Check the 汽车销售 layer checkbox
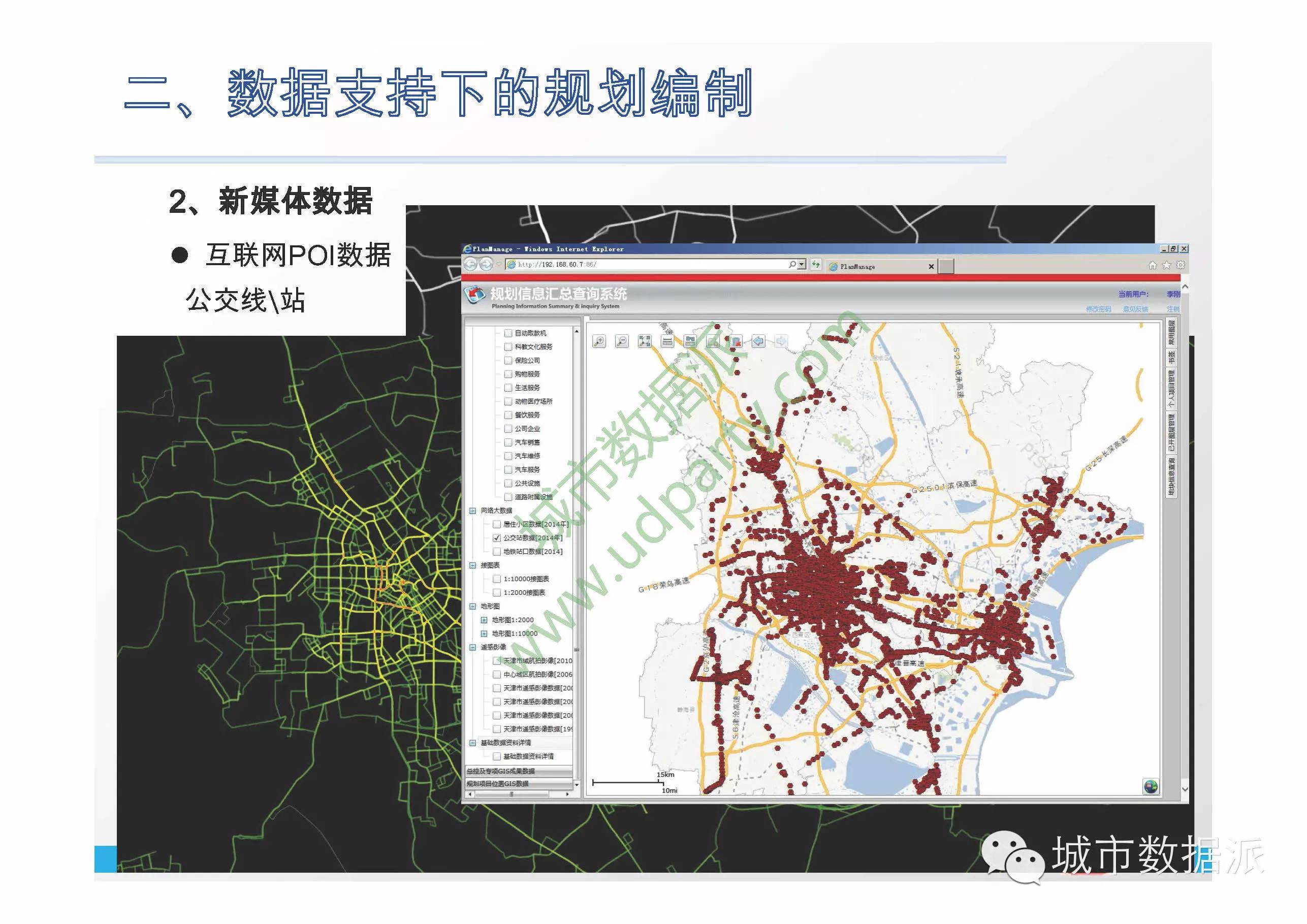 [508, 442]
